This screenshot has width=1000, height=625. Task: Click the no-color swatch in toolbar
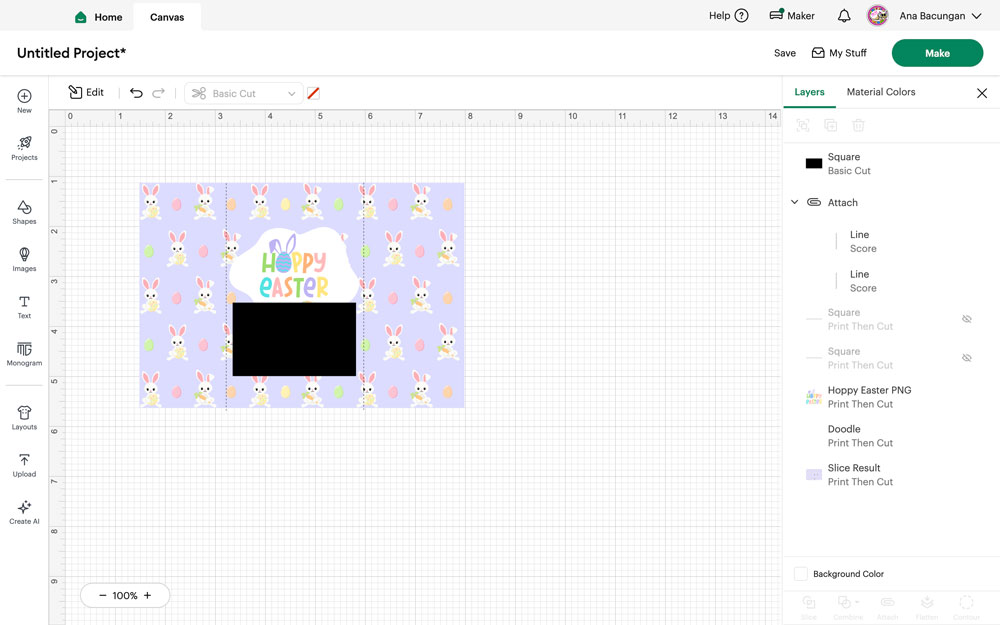(313, 93)
